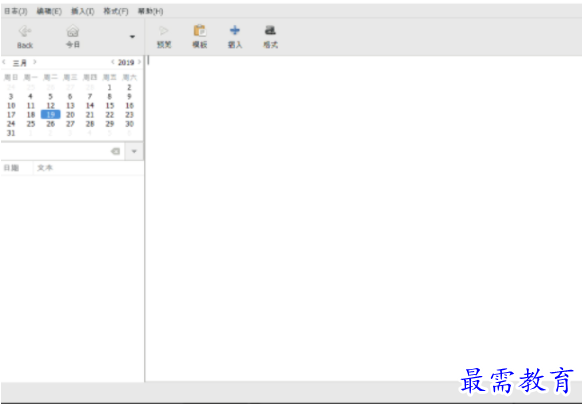This screenshot has width=582, height=412.
Task: Go to next month in calendar
Action: pos(35,62)
